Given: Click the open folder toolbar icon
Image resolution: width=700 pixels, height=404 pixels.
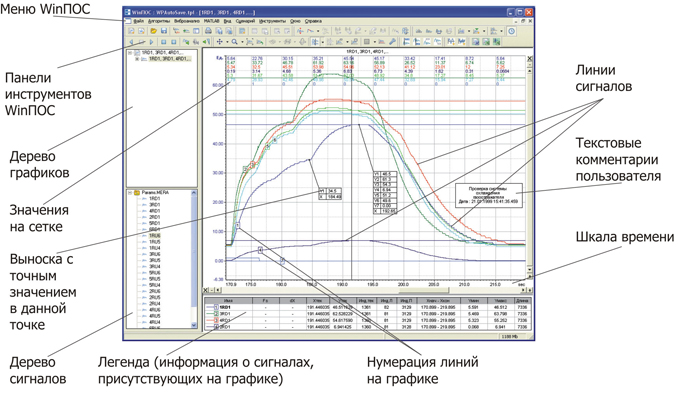Looking at the screenshot, I should pos(153,32).
